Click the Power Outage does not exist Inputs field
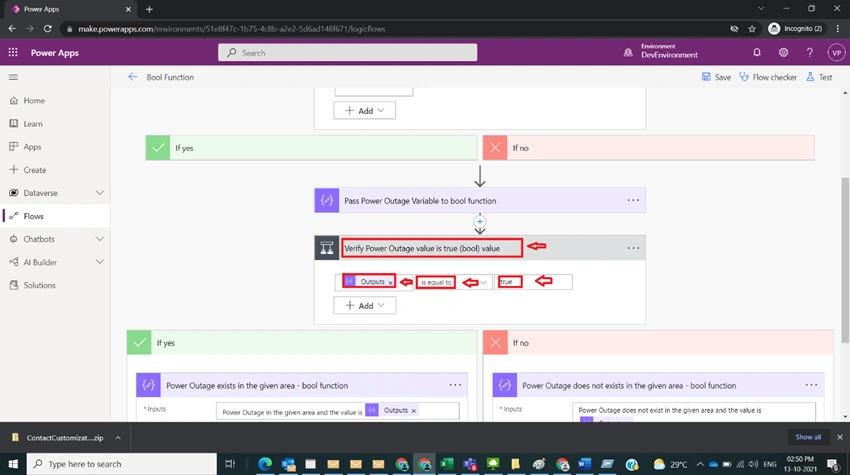850x475 pixels. coord(694,412)
